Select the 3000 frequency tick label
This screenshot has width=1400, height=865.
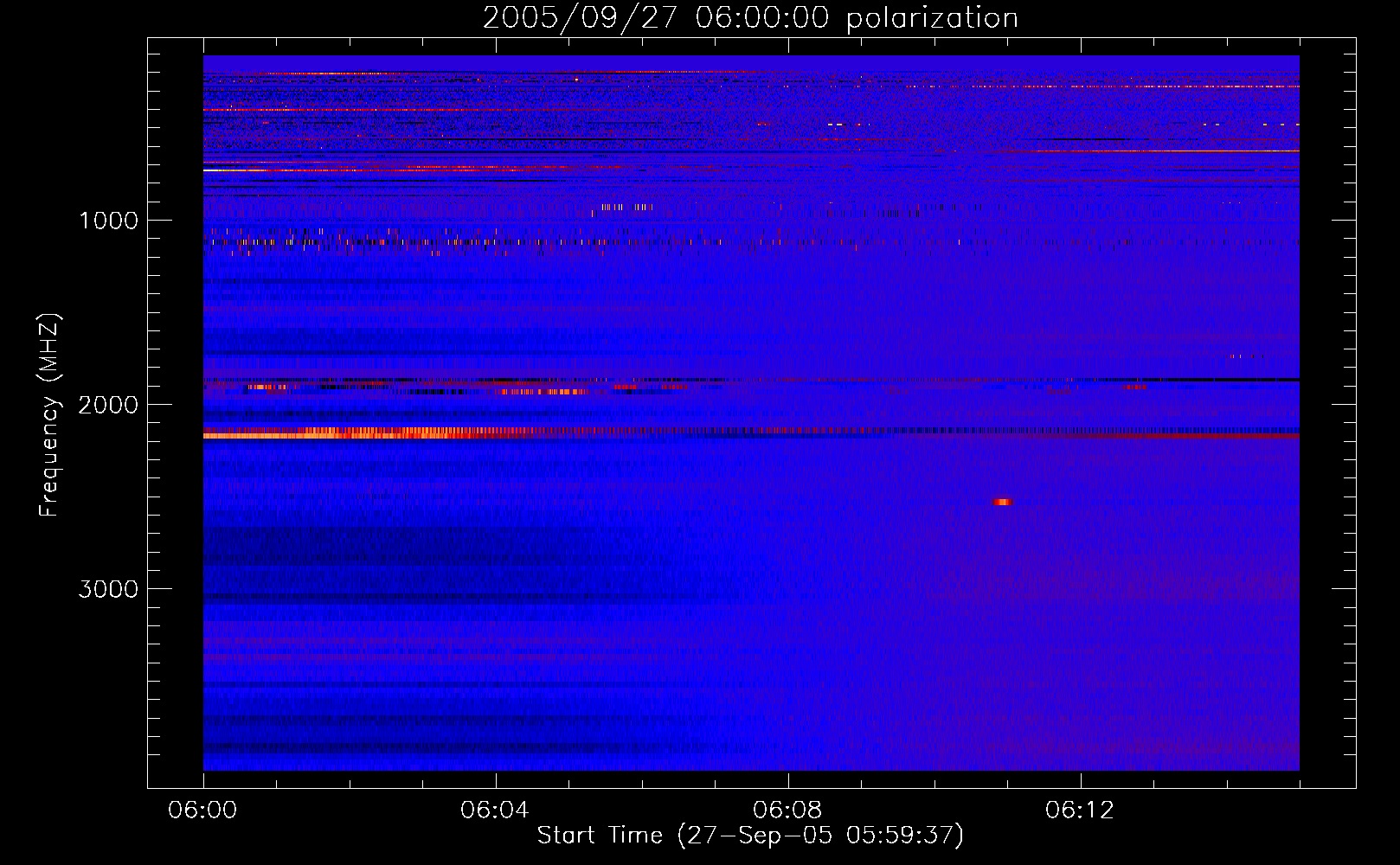point(107,589)
